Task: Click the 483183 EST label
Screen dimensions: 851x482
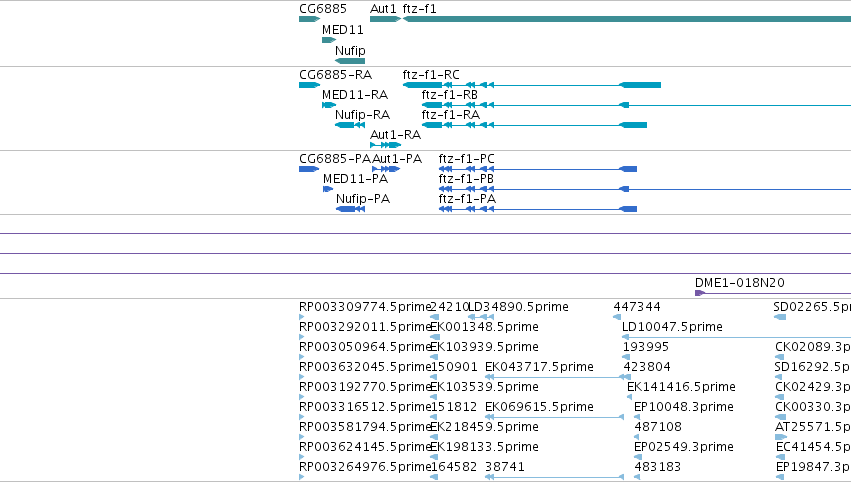Action: point(657,467)
